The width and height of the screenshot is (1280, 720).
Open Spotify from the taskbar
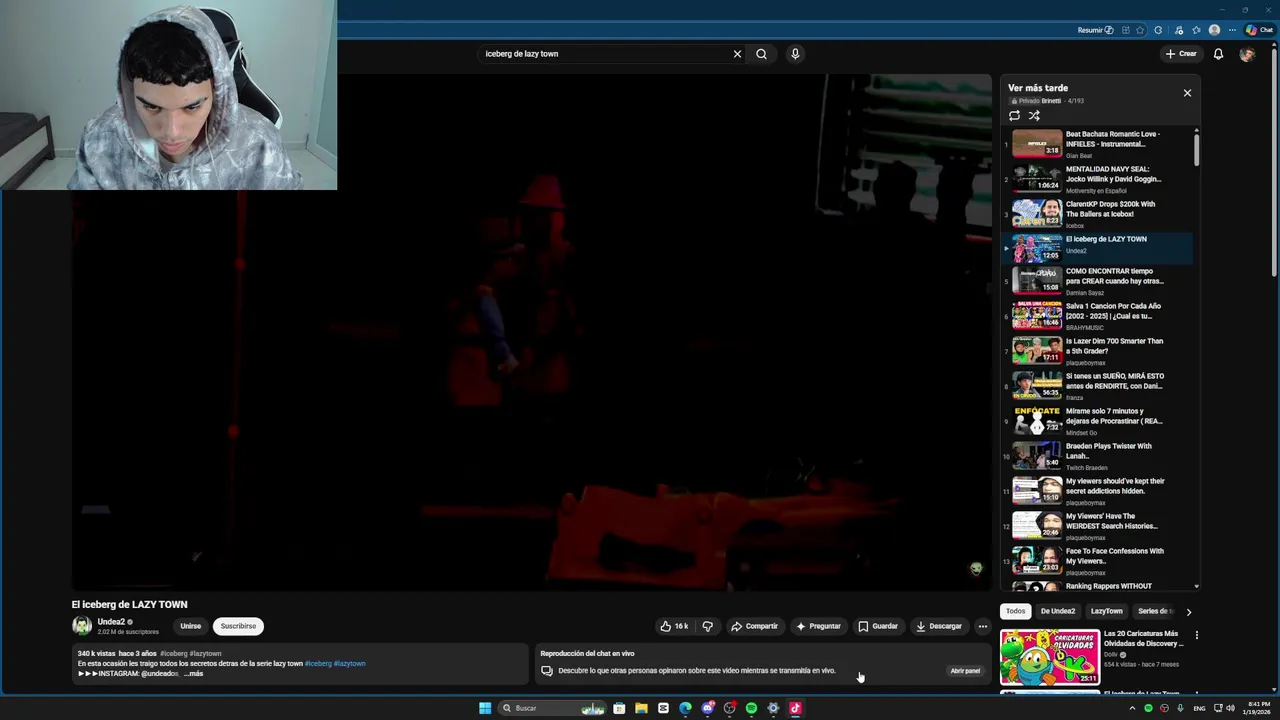coord(751,708)
